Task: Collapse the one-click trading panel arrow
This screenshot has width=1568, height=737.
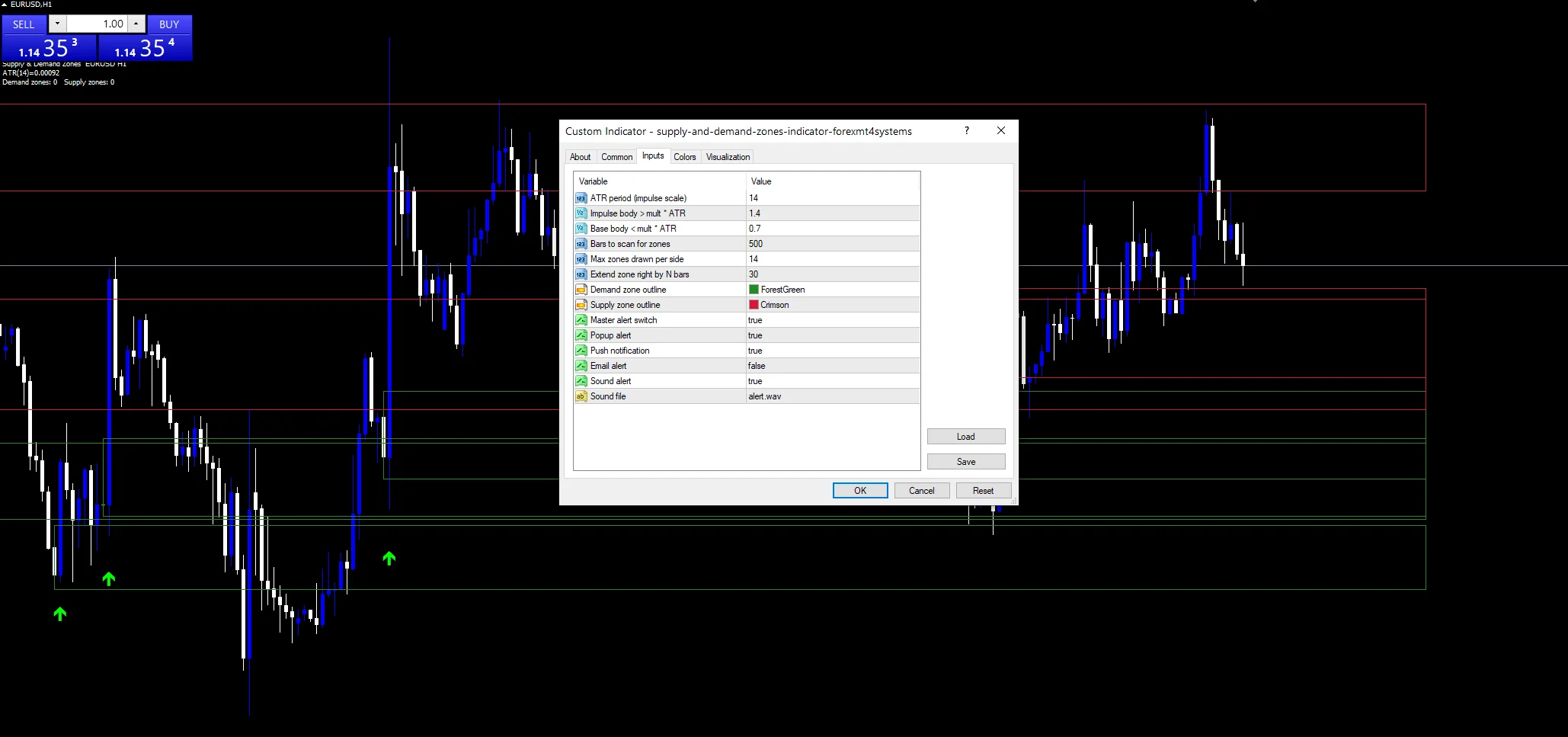Action: pos(4,5)
